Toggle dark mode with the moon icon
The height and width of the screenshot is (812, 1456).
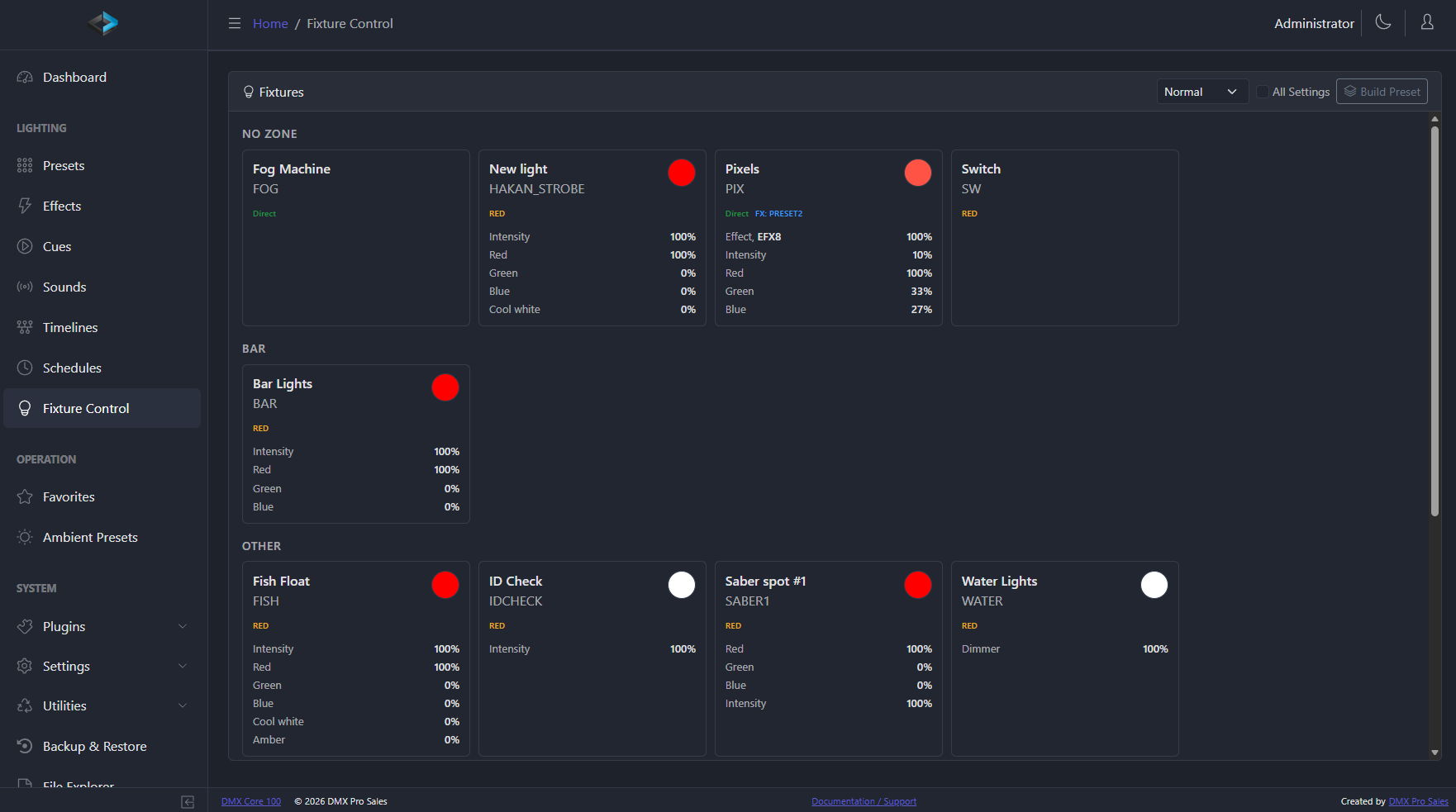click(1383, 22)
